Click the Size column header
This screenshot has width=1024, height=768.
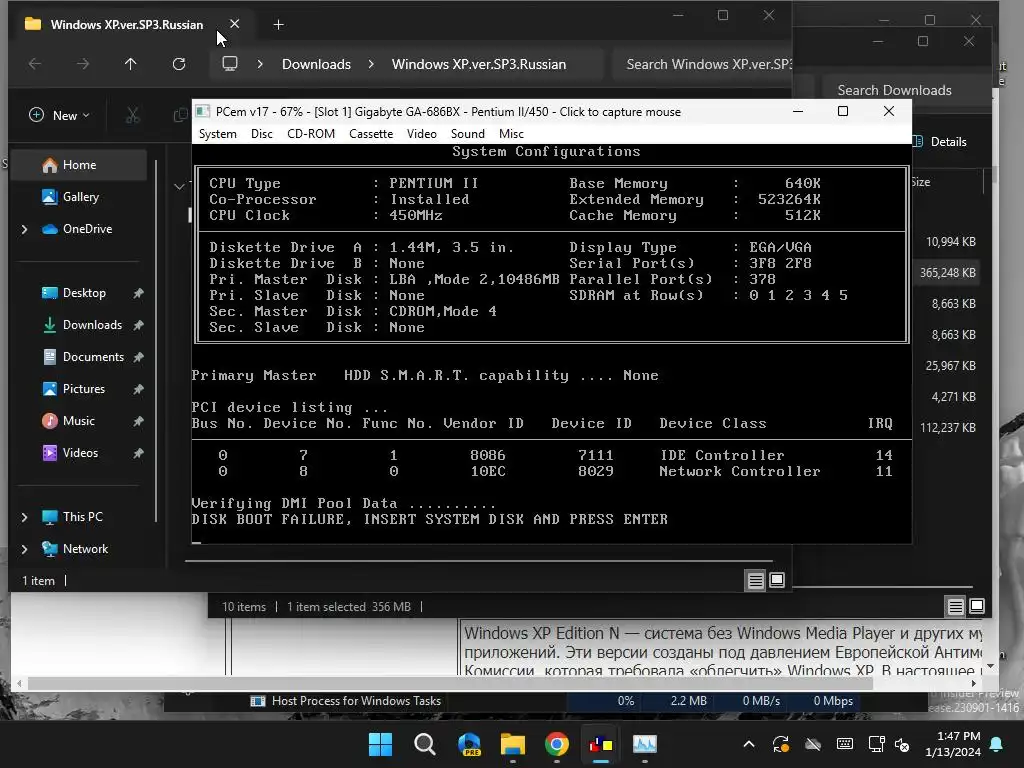921,182
